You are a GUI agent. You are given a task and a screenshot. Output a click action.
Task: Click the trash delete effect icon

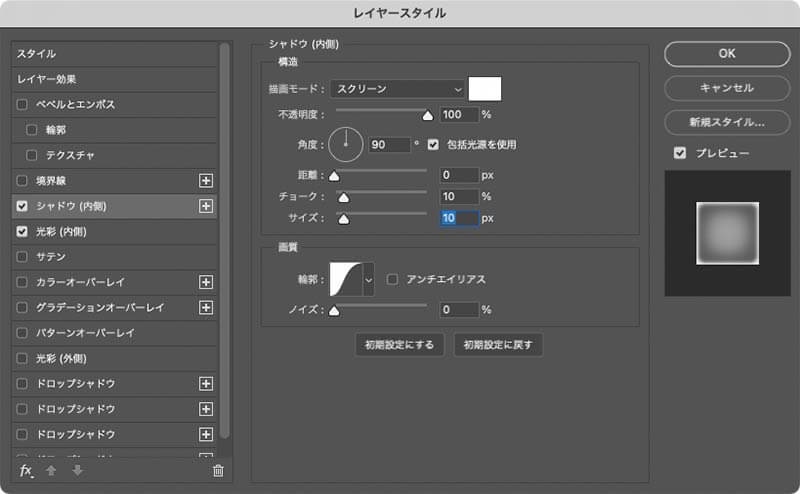(218, 471)
